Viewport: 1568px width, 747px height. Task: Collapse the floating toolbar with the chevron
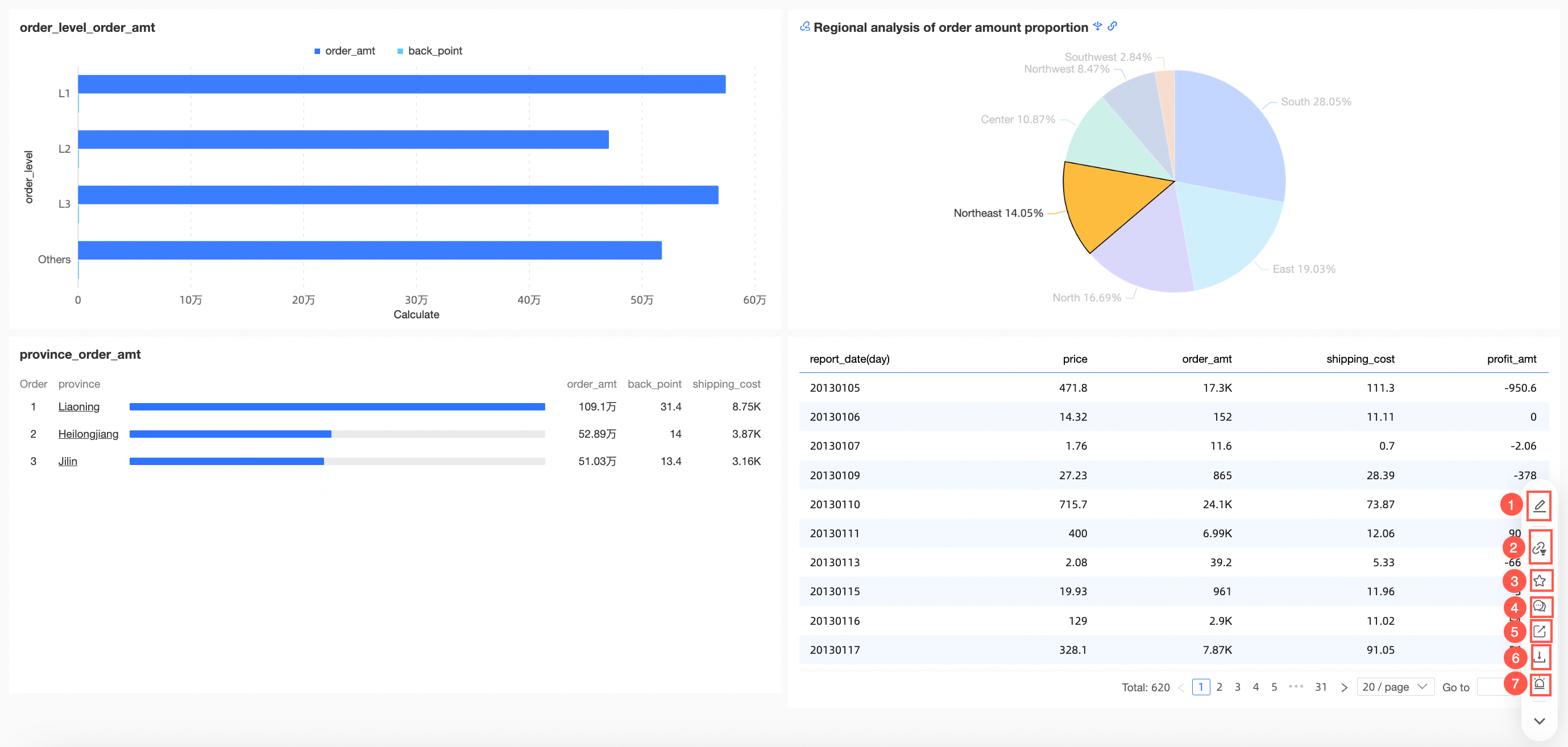click(x=1539, y=721)
